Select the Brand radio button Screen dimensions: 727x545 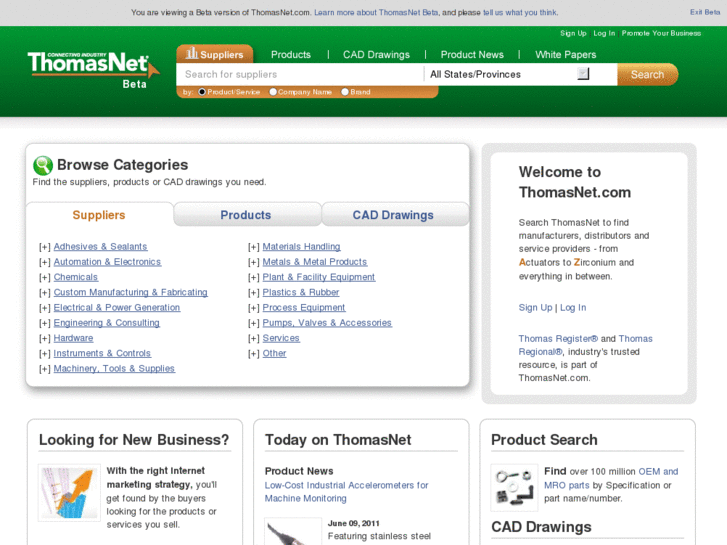[x=345, y=92]
